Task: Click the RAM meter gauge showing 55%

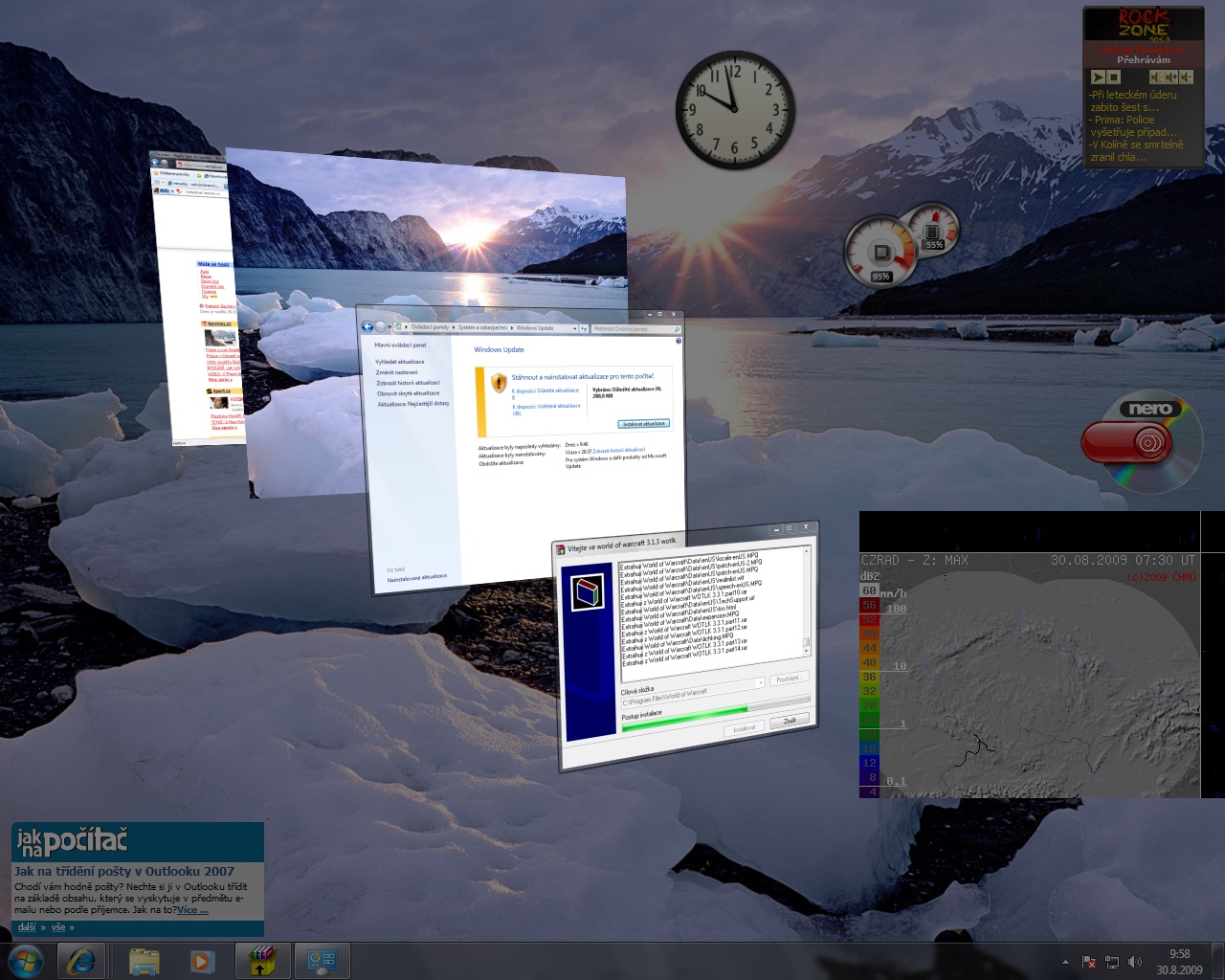Action: point(932,231)
